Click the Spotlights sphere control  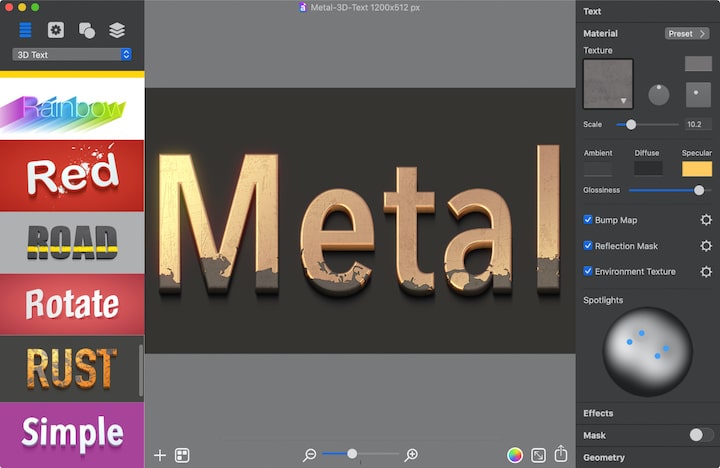(647, 352)
